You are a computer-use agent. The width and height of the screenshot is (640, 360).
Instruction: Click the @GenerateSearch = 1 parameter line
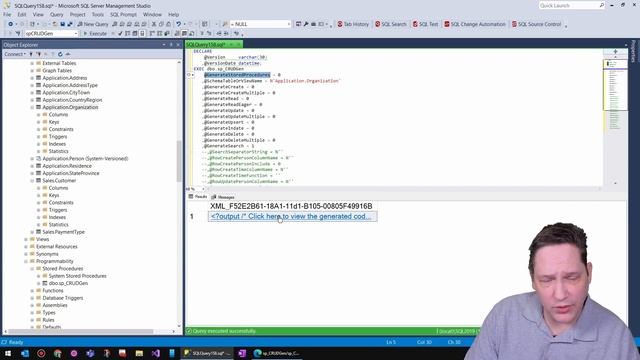pyautogui.click(x=229, y=146)
